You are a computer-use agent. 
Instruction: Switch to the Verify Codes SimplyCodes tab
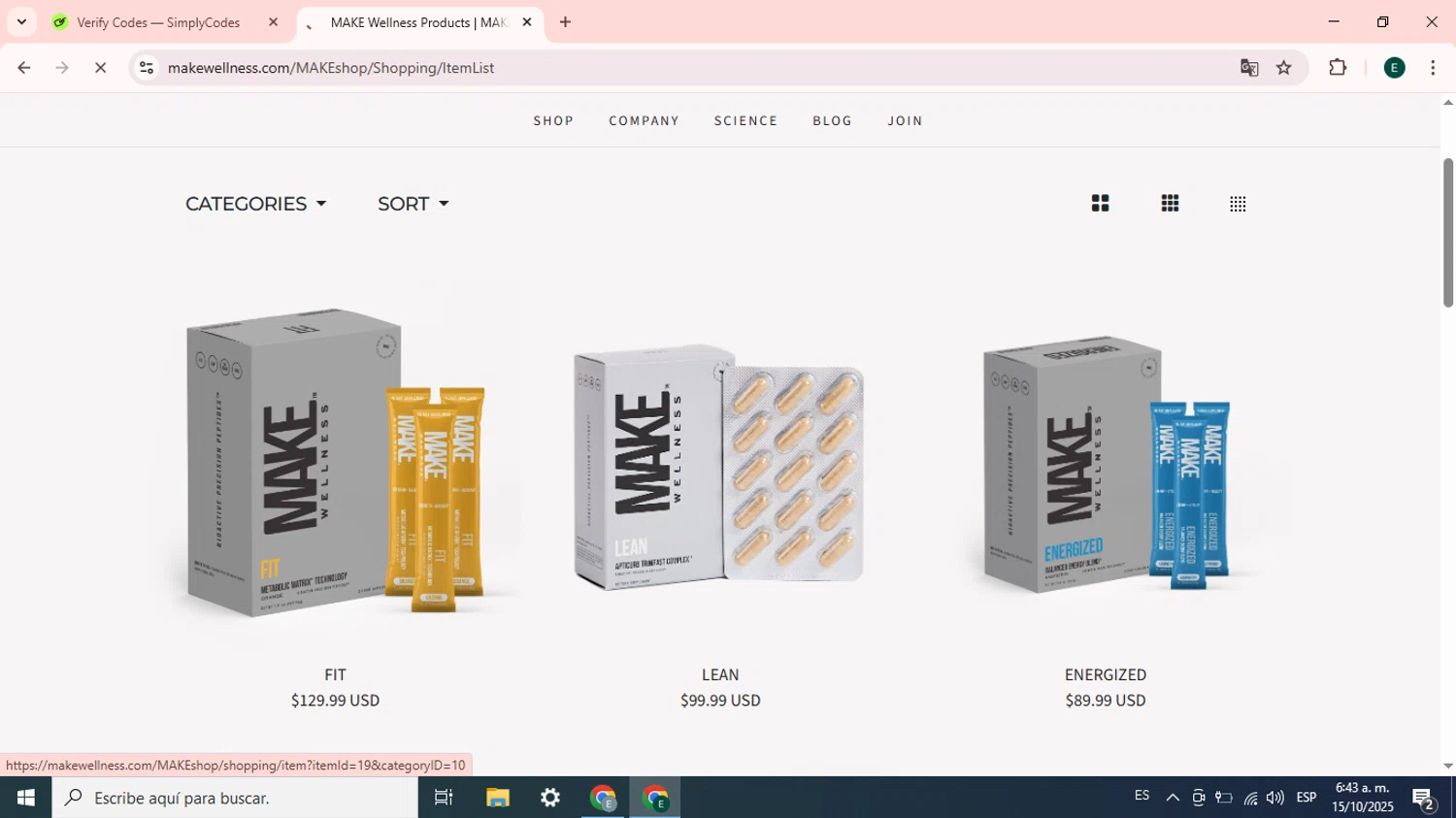click(158, 22)
